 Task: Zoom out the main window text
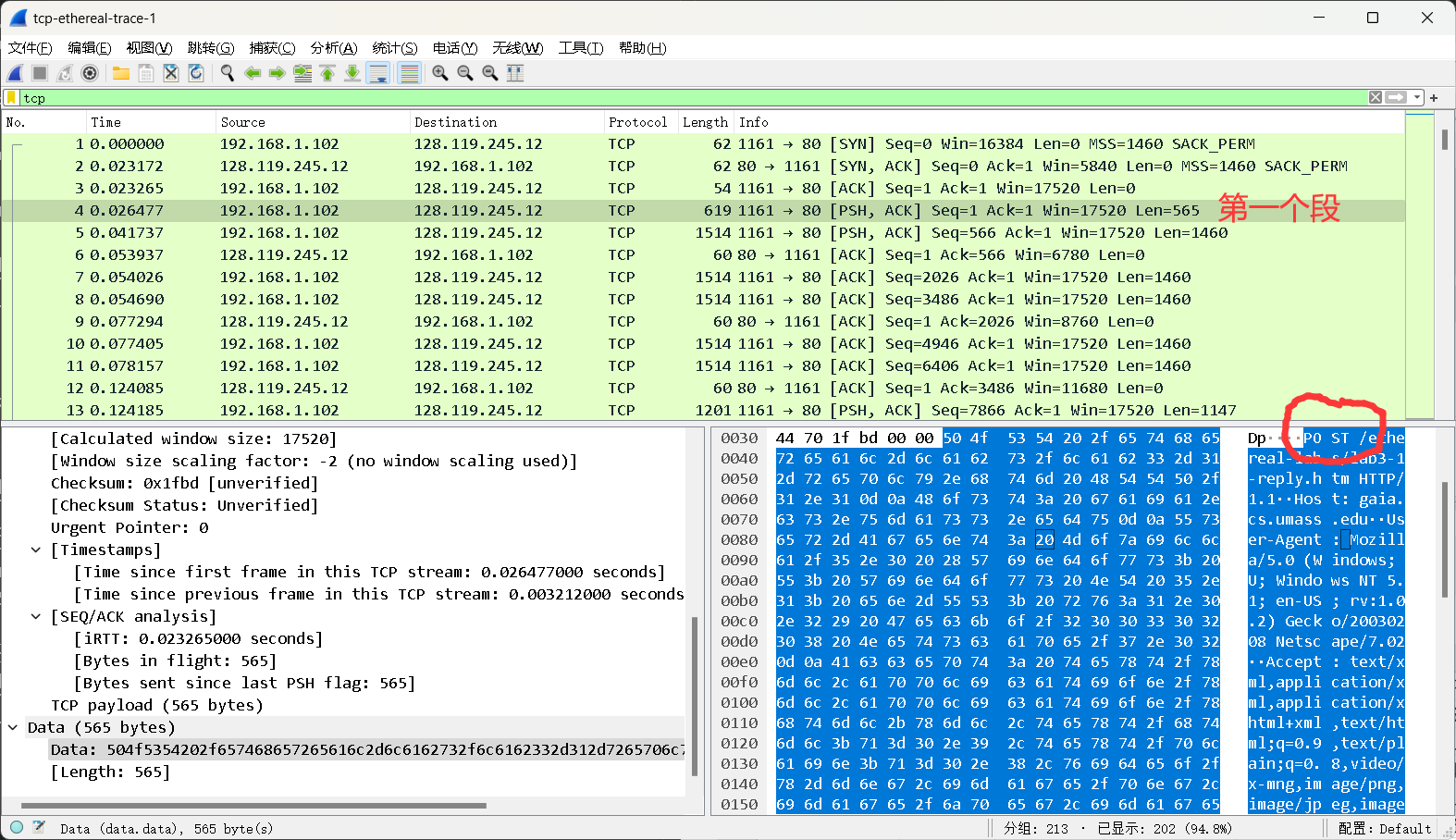click(x=465, y=73)
